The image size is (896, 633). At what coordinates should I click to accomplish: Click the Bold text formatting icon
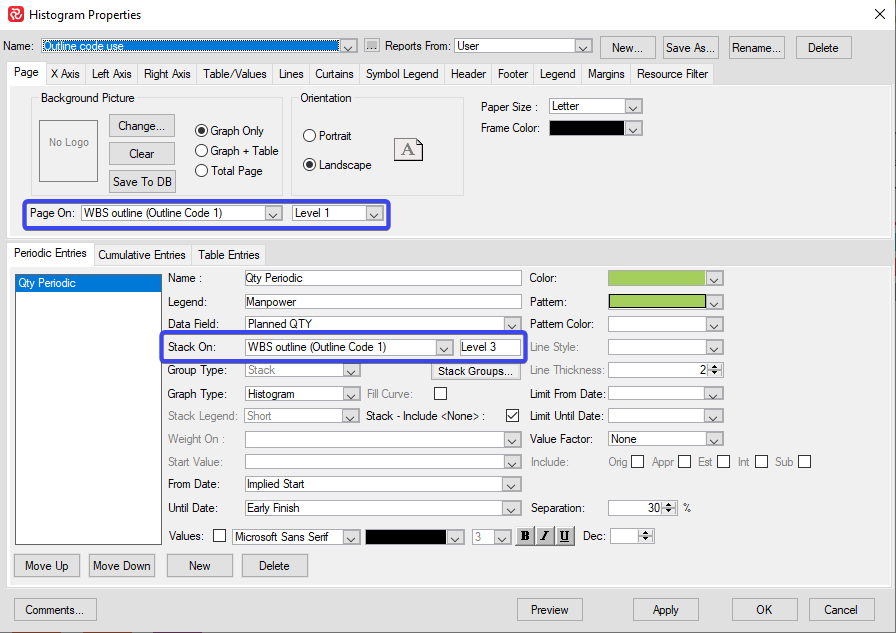pyautogui.click(x=525, y=537)
